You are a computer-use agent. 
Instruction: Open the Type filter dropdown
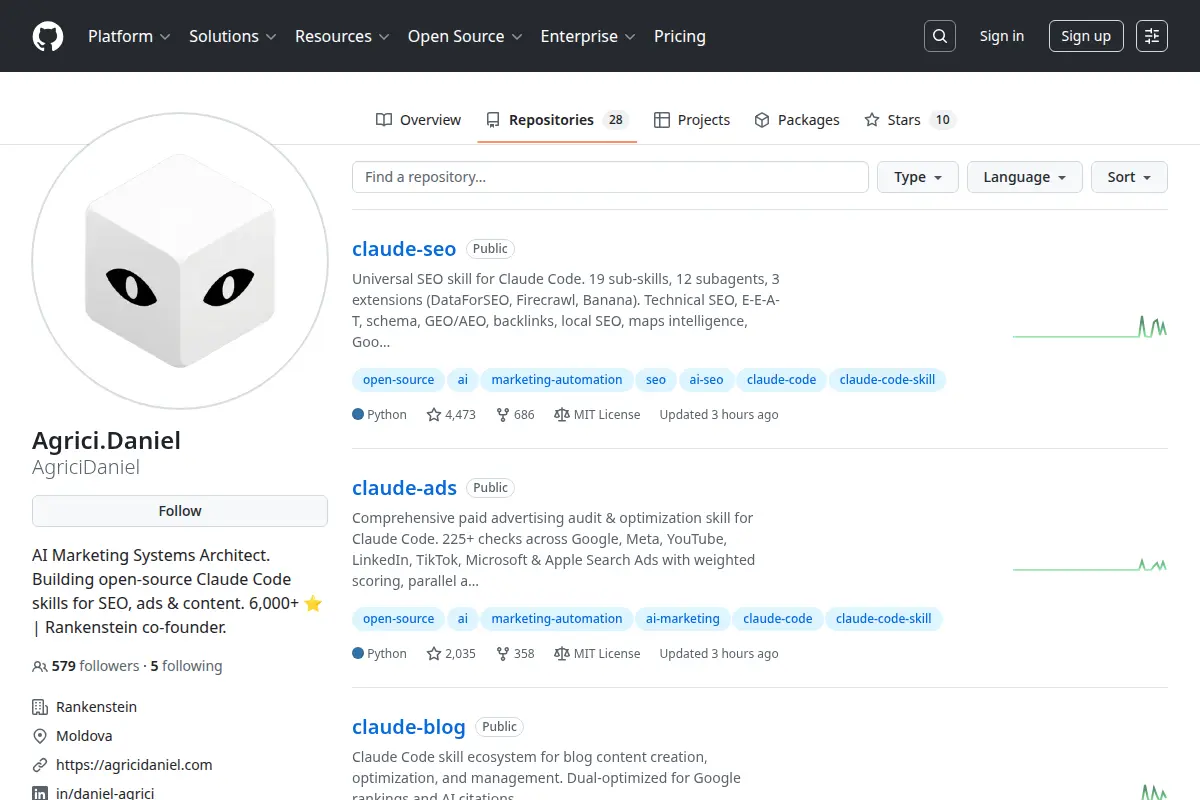[917, 176]
